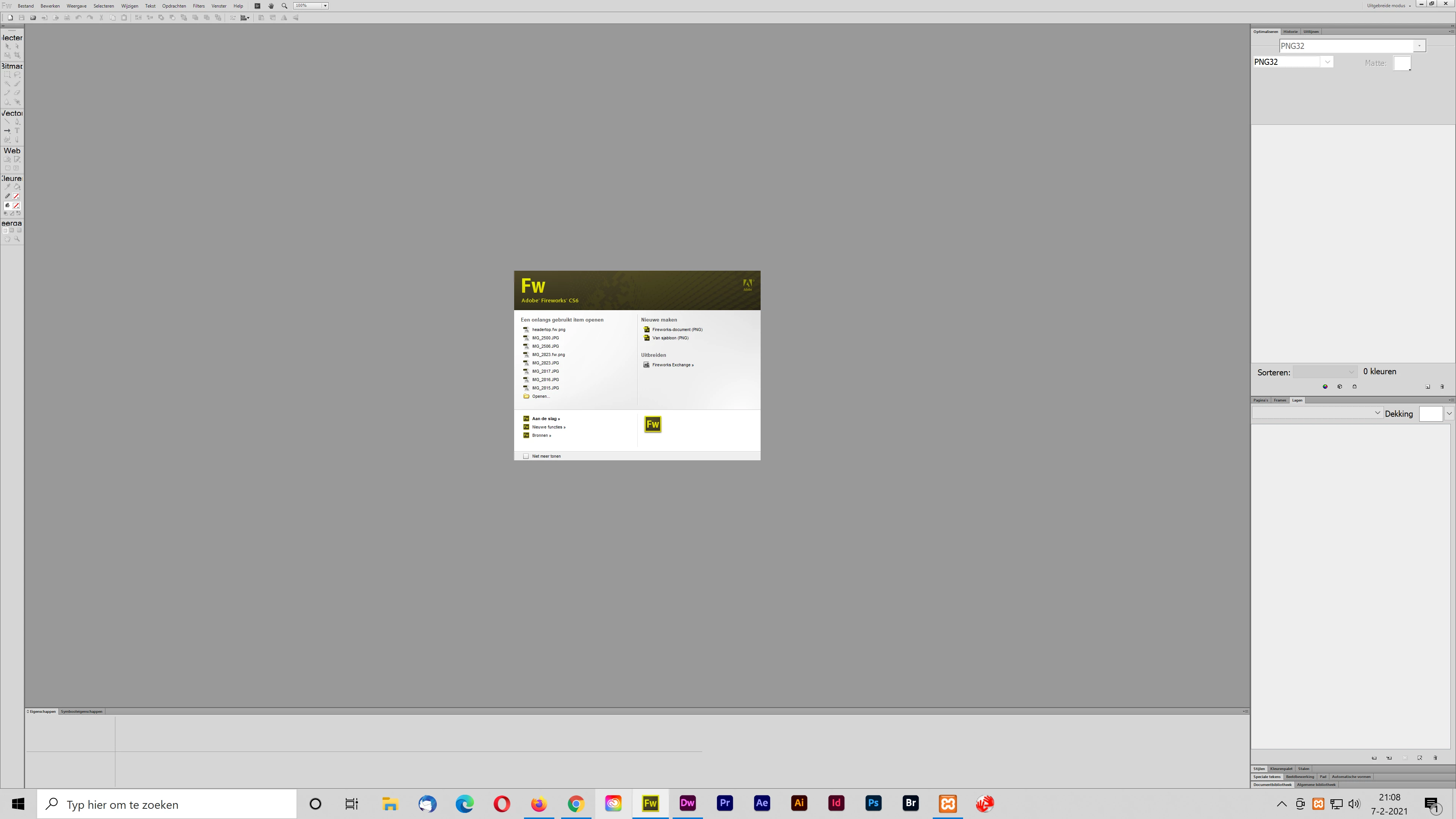This screenshot has width=1456, height=819.
Task: Click the Matte color swatch
Action: [1401, 63]
